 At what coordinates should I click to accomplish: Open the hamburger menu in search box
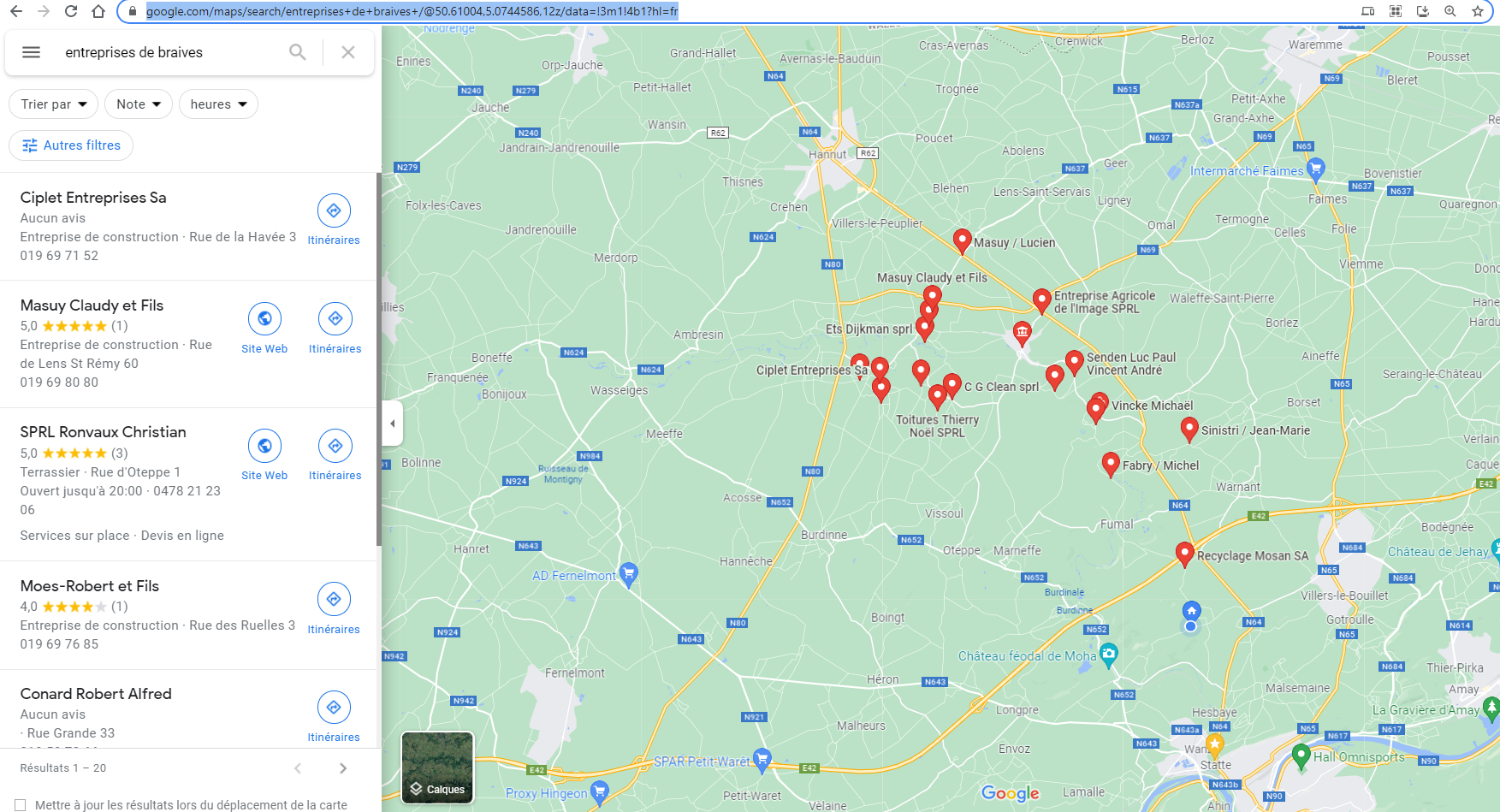click(x=31, y=52)
